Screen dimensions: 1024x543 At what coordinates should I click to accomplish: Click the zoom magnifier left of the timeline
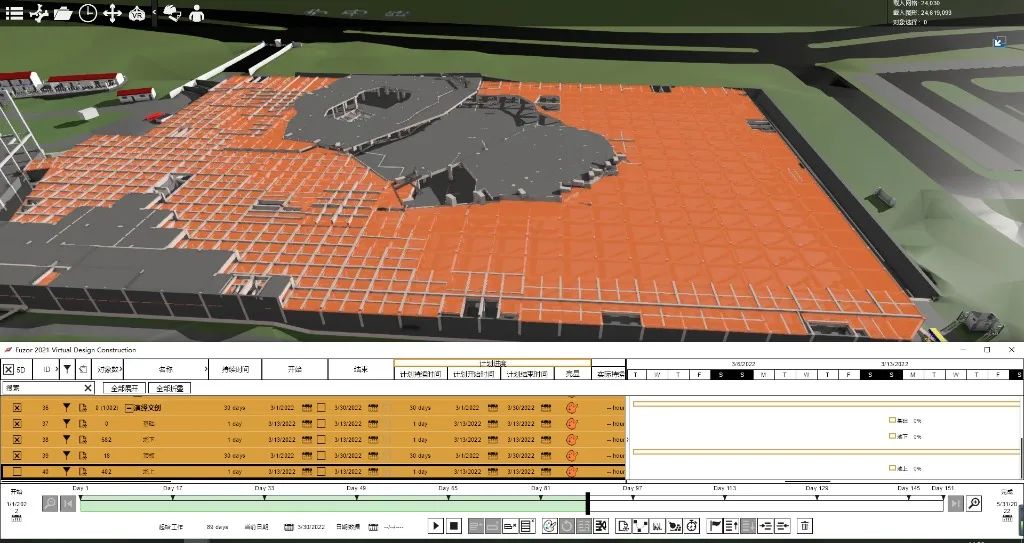tap(50, 504)
